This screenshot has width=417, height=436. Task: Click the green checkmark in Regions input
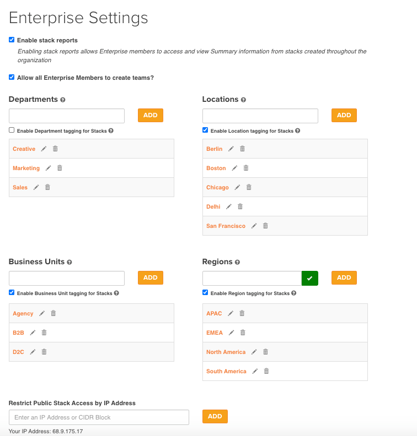[310, 278]
